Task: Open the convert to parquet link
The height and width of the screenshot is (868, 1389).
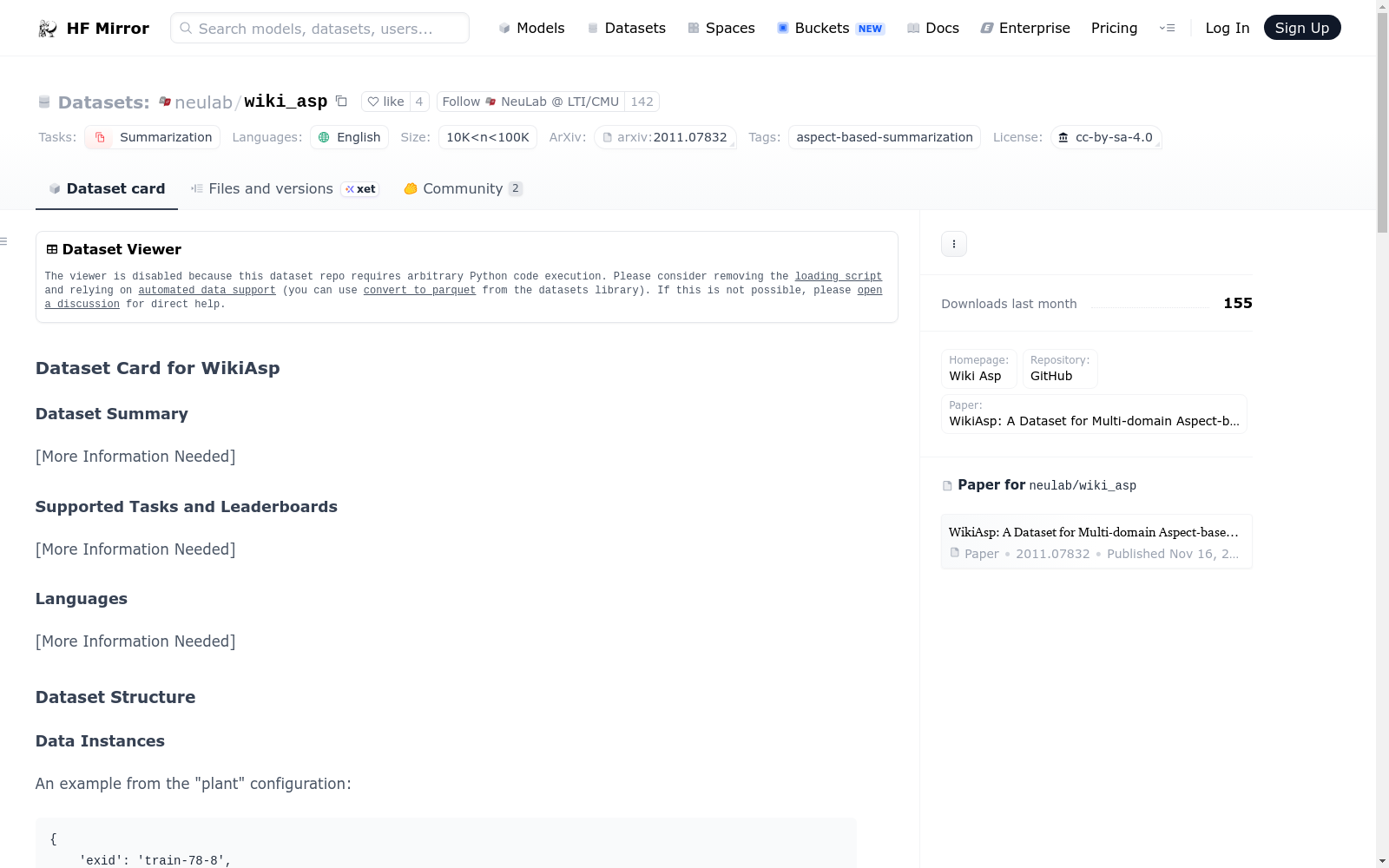Action: [419, 291]
